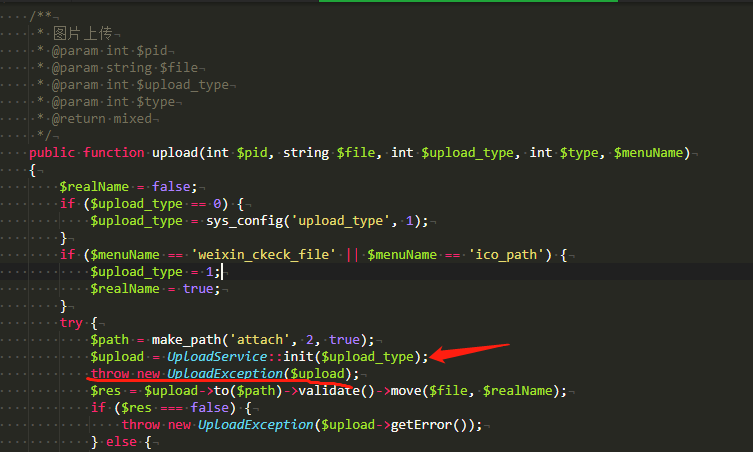The width and height of the screenshot is (753, 452).
Task: Click the 'function' keyword
Action: click(114, 153)
